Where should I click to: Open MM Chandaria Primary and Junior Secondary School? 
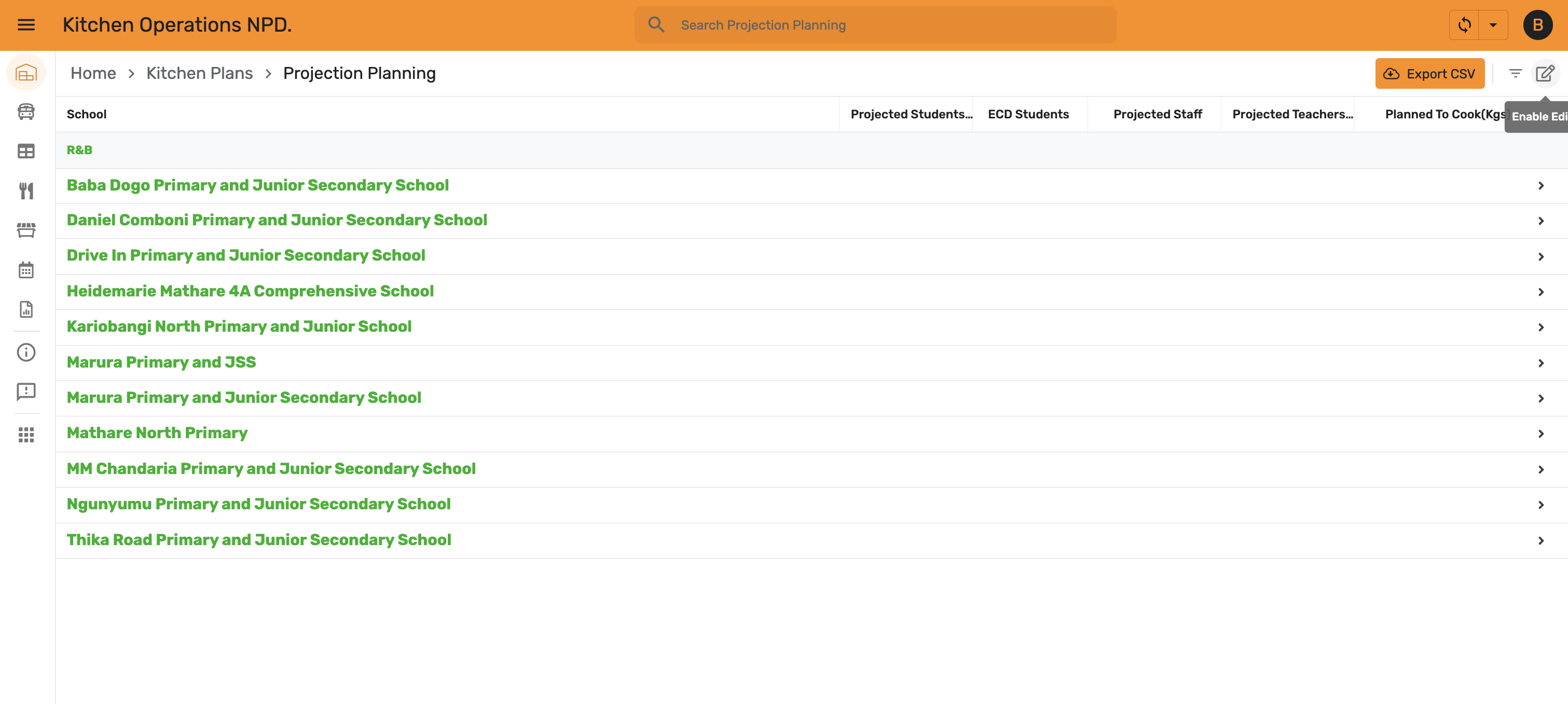[271, 469]
